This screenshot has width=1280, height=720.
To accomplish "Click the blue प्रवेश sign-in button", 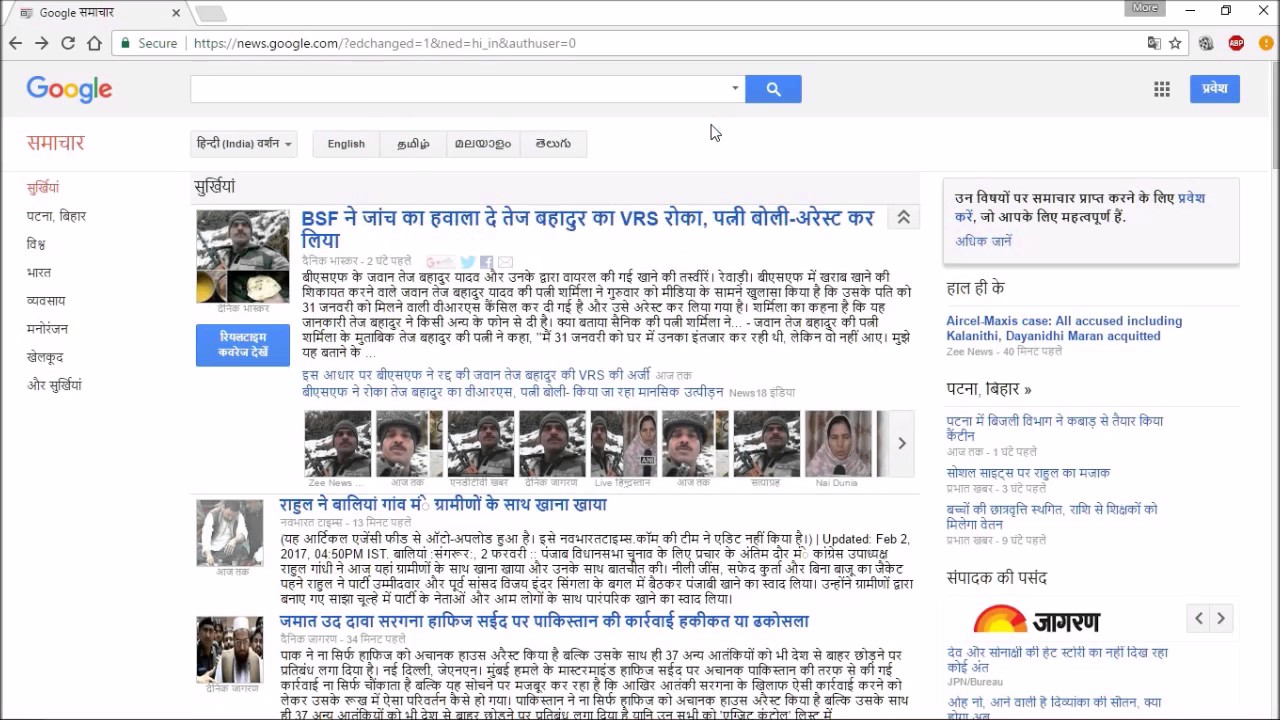I will coord(1214,89).
